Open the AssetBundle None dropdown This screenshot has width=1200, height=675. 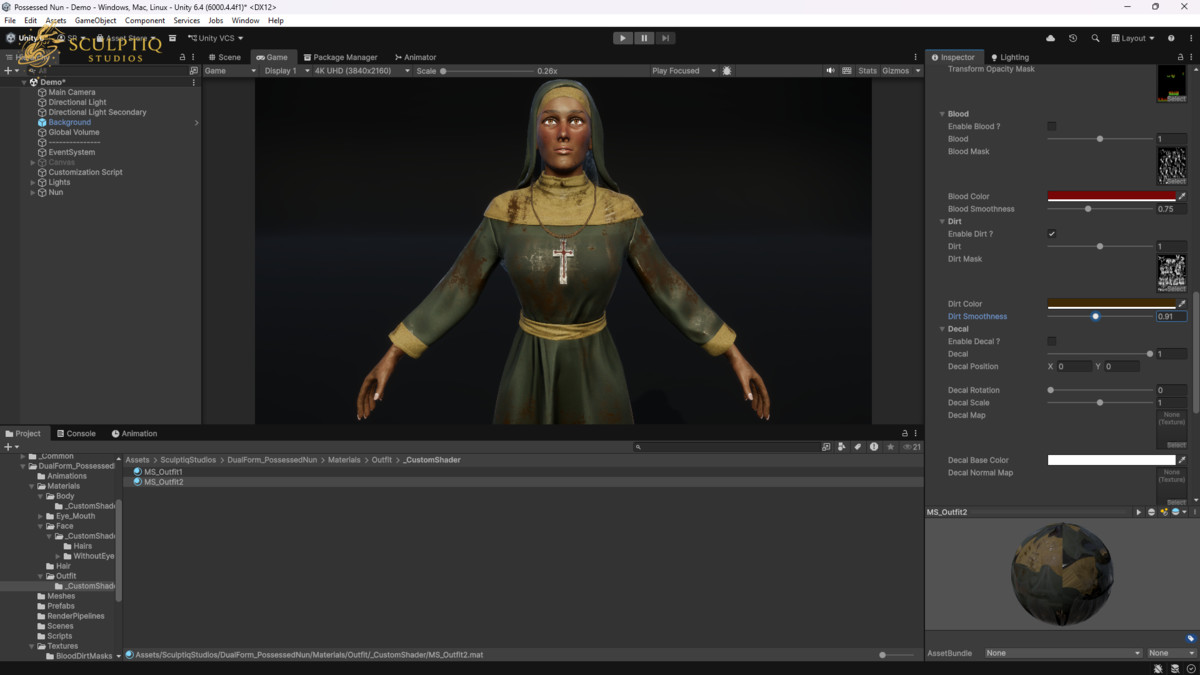(x=1062, y=653)
